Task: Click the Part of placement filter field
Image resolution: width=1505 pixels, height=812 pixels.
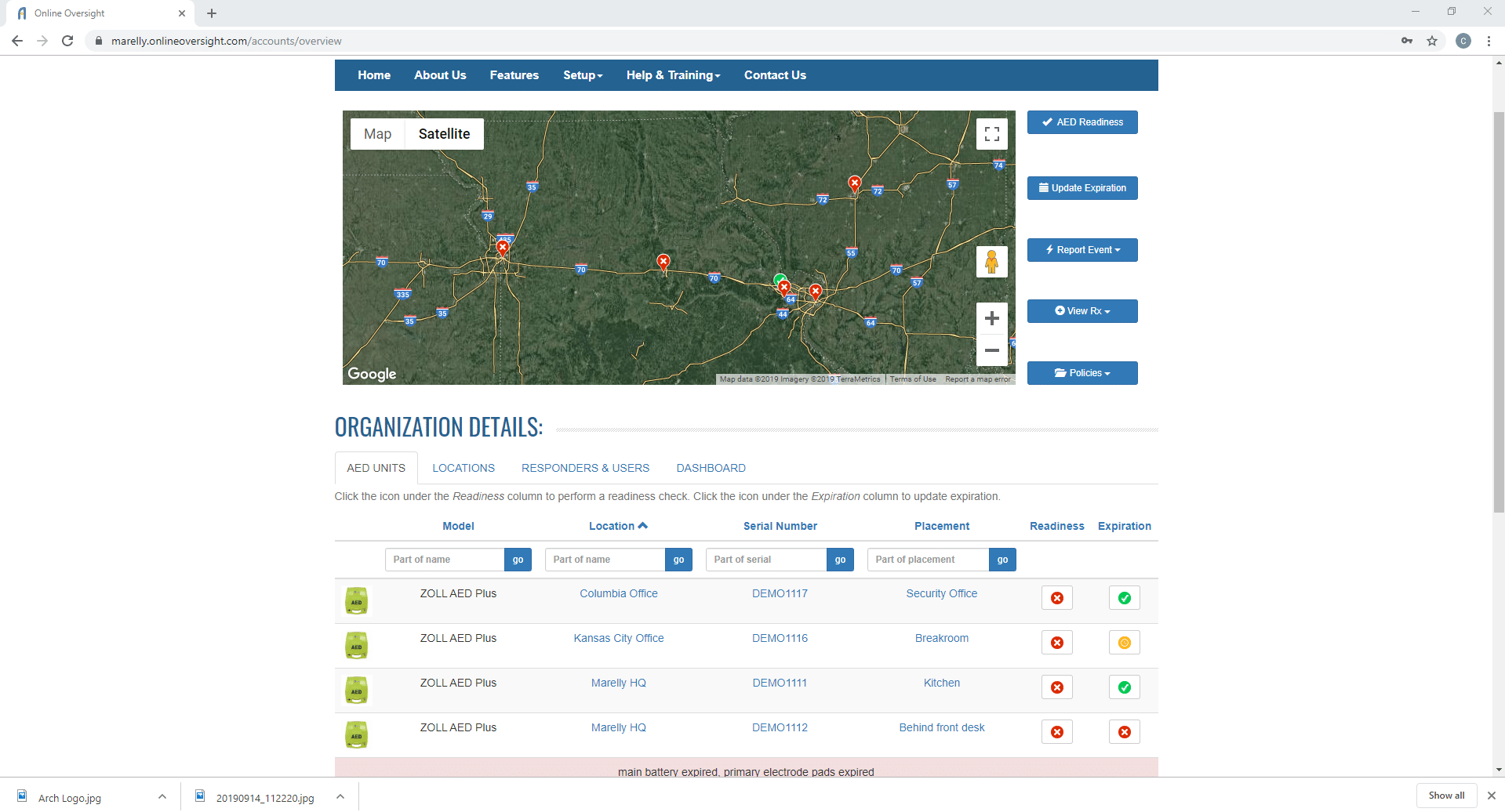Action: 928,560
